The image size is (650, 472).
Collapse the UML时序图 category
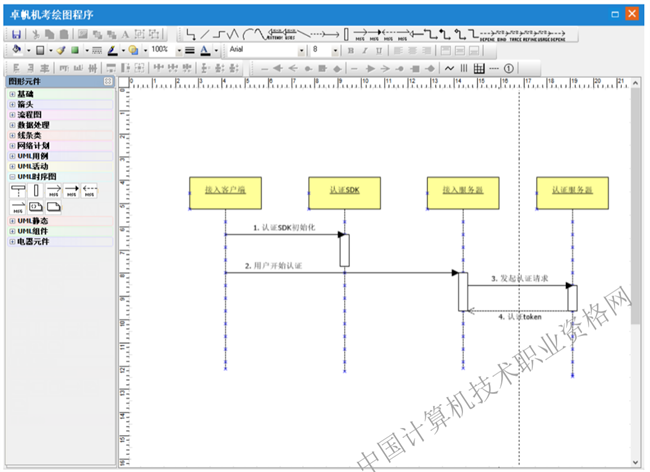[13, 177]
